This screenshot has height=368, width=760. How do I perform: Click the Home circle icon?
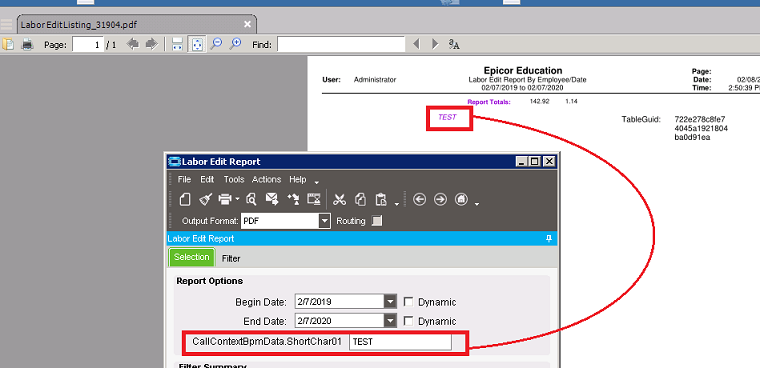(461, 199)
